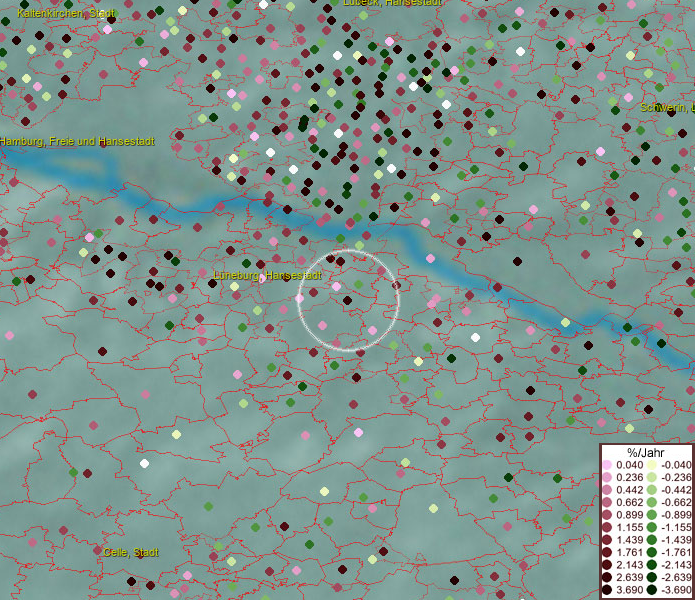695x600 pixels.
Task: Click the '-0.662' legend value text
Action: click(676, 503)
